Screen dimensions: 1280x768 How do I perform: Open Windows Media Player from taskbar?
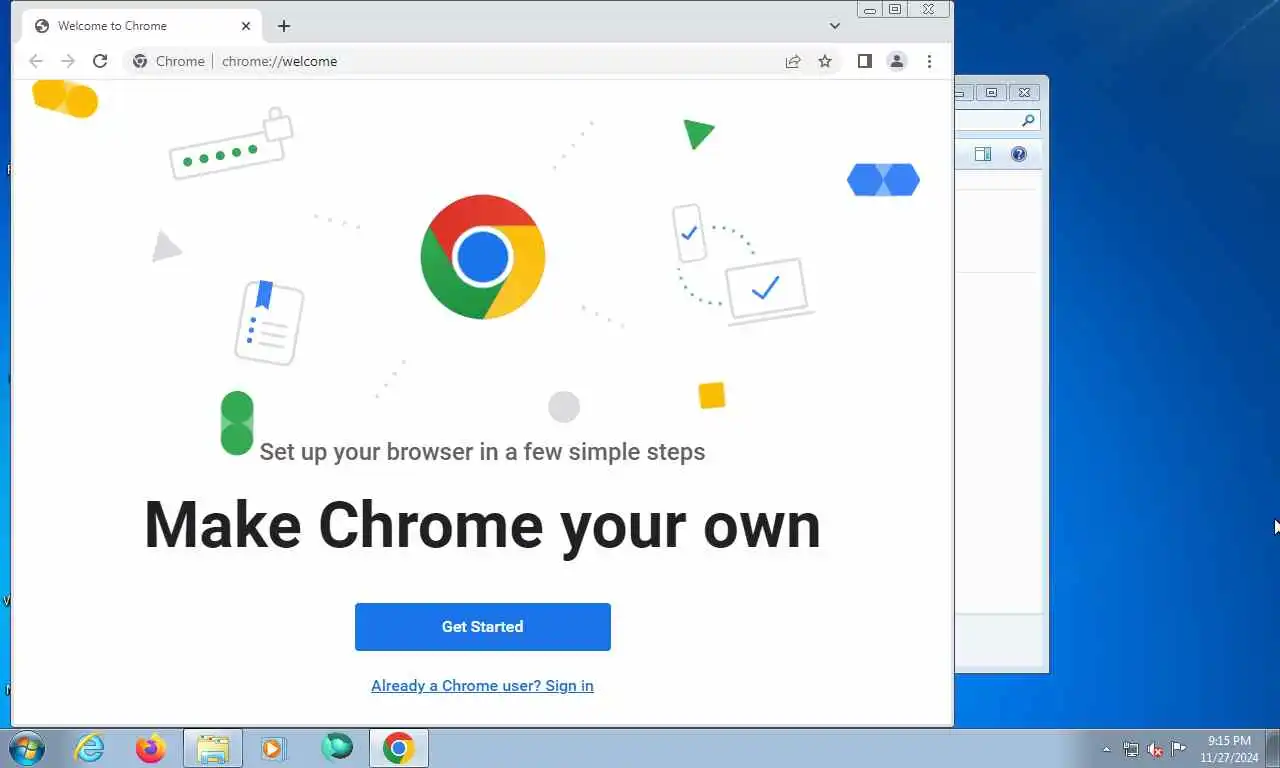[274, 748]
